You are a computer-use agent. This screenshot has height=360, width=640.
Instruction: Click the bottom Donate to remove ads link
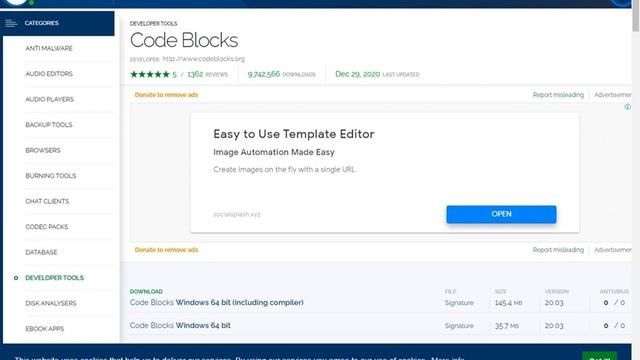point(166,250)
